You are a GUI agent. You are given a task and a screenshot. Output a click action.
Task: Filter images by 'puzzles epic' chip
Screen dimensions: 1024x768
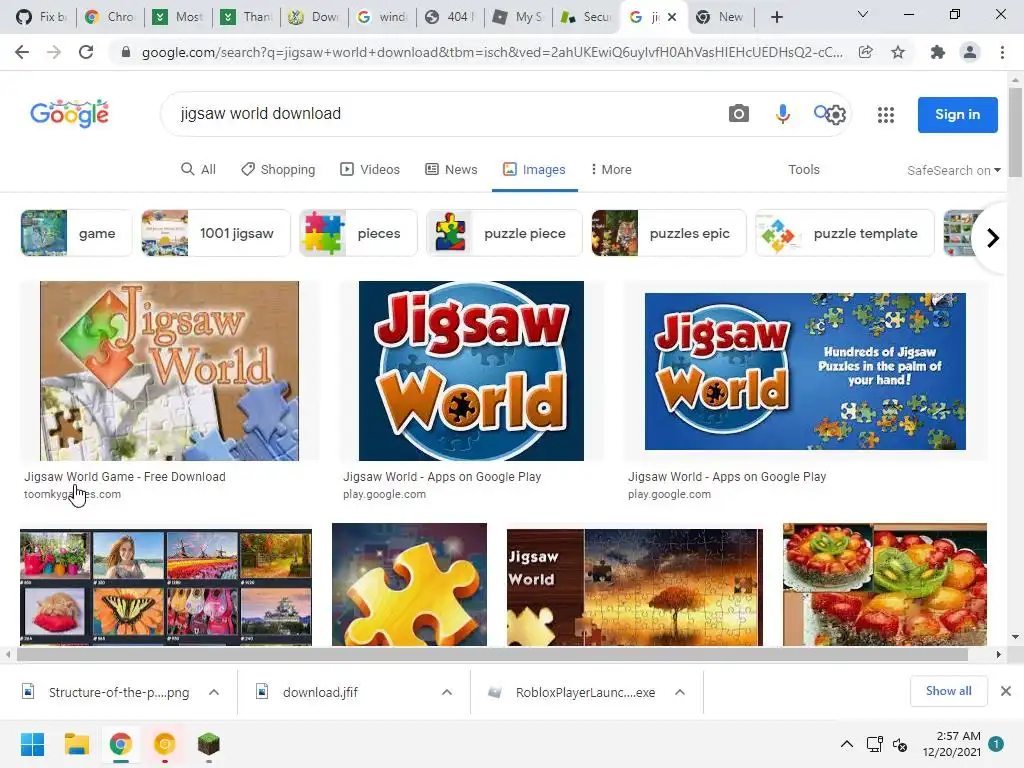coord(669,233)
